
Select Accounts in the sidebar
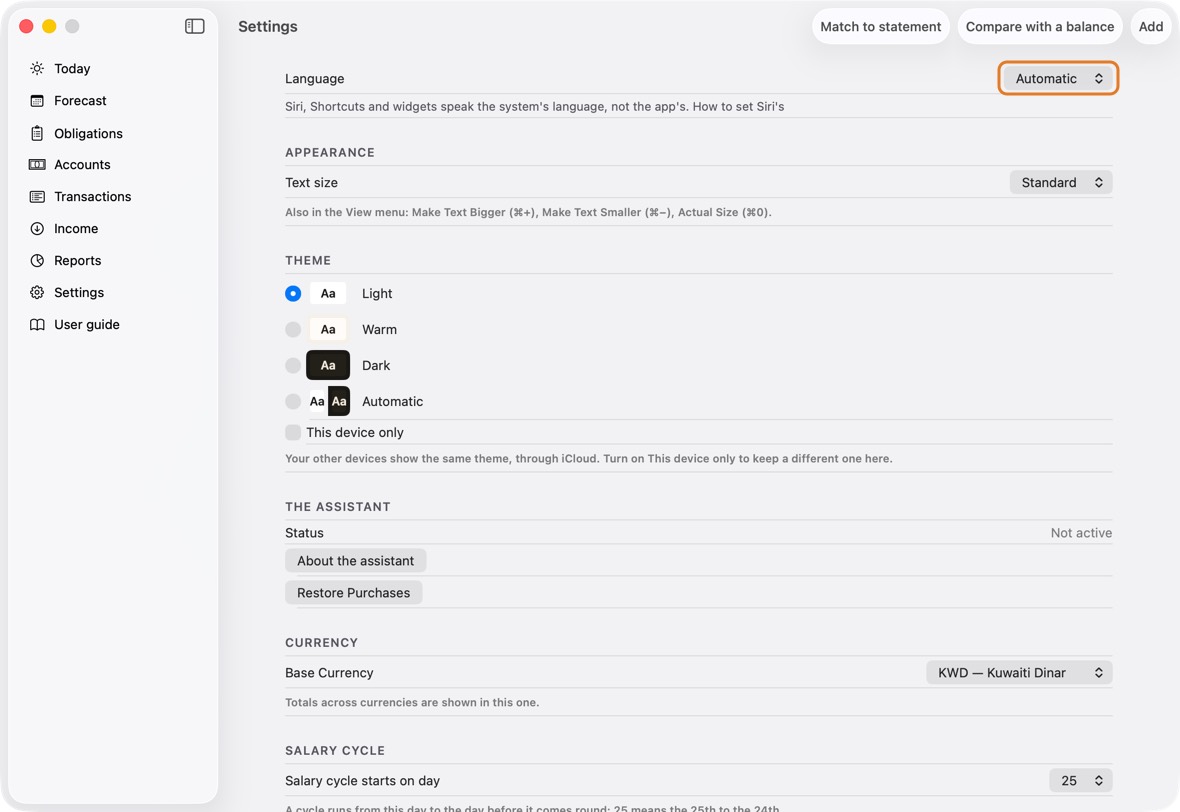pyautogui.click(x=82, y=165)
